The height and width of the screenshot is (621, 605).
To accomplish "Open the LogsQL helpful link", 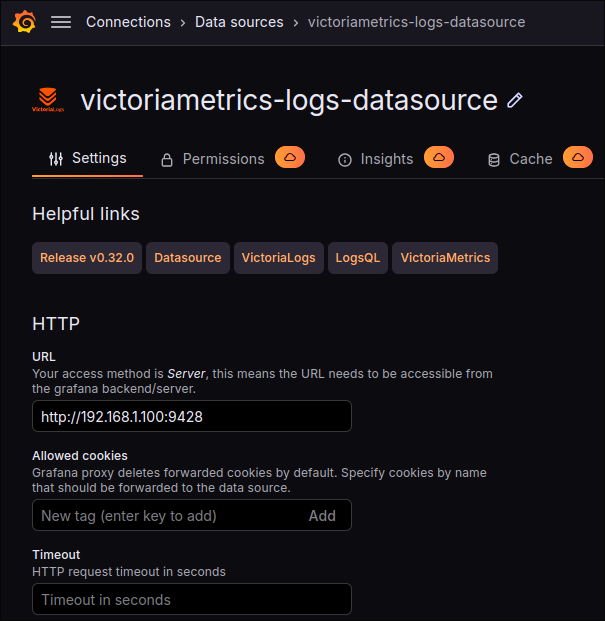I will [358, 258].
